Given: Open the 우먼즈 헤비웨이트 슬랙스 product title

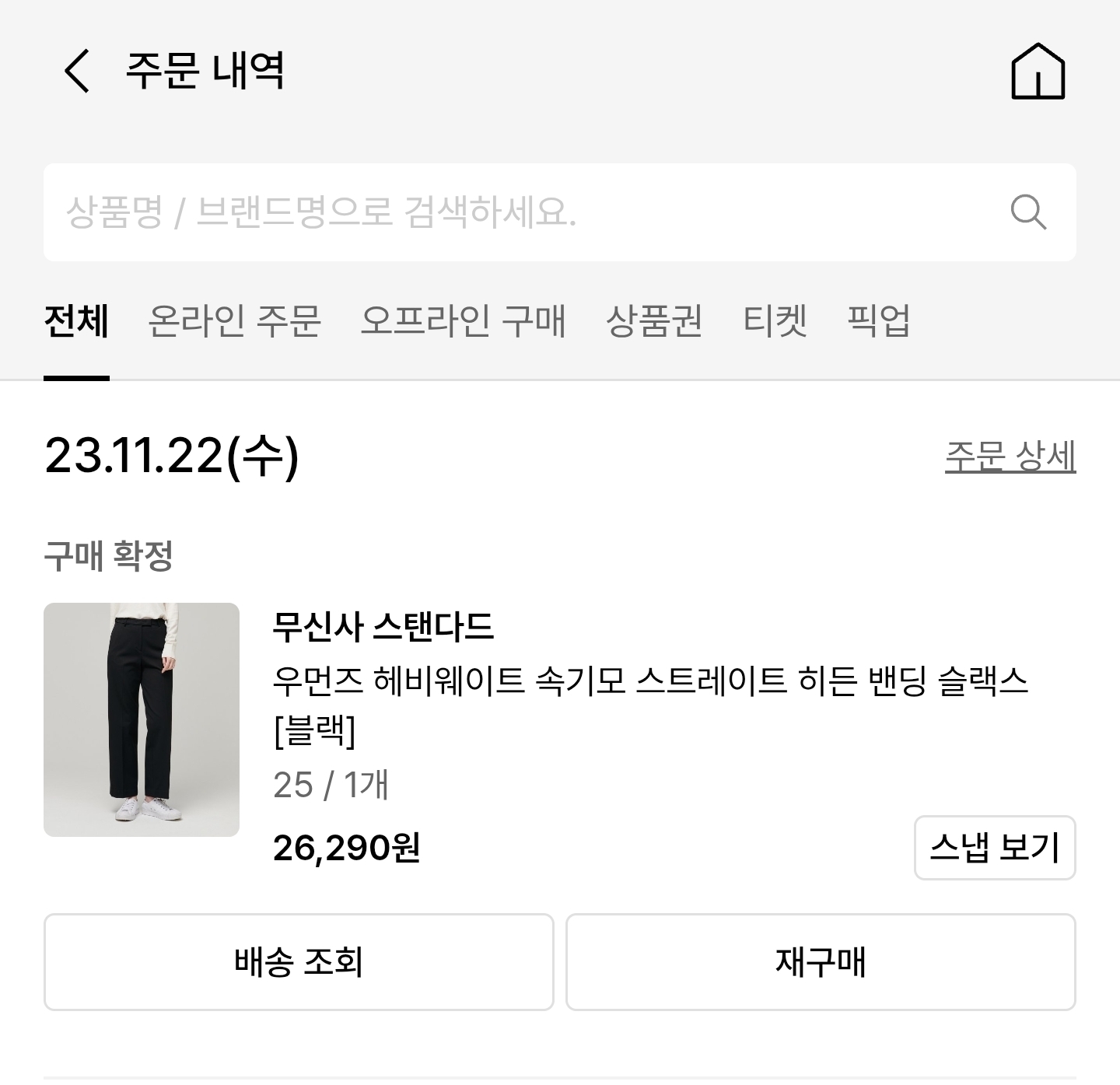Looking at the screenshot, I should click(649, 682).
